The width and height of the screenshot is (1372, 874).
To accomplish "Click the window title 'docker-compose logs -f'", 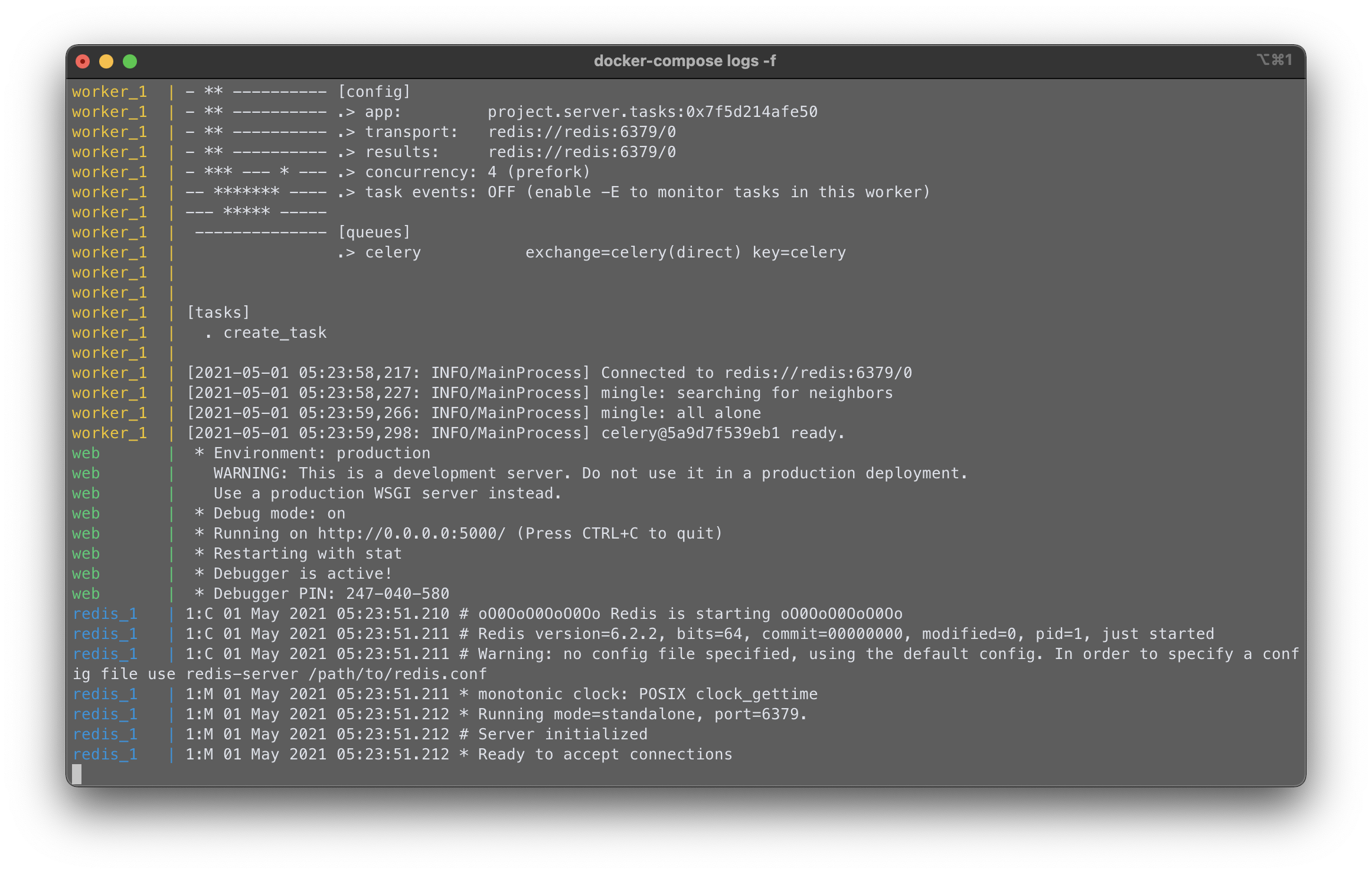I will click(x=685, y=61).
